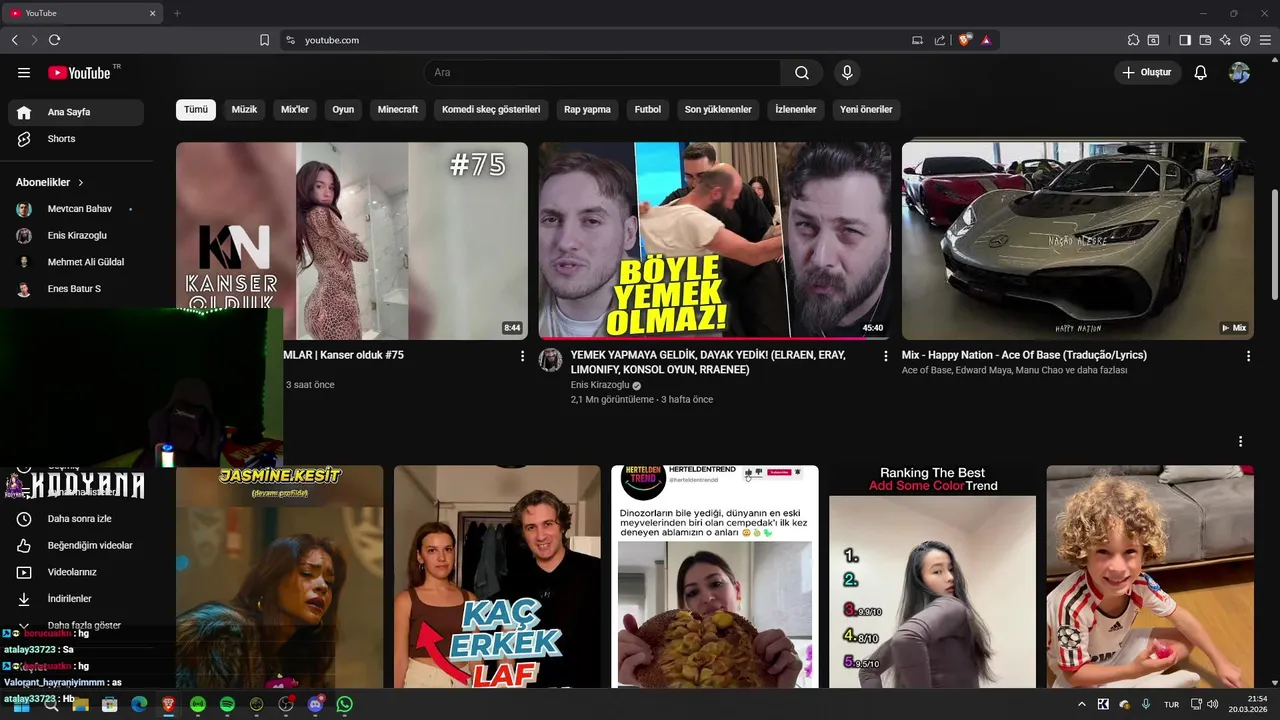Select the Yeni öneriler chip

(x=866, y=109)
